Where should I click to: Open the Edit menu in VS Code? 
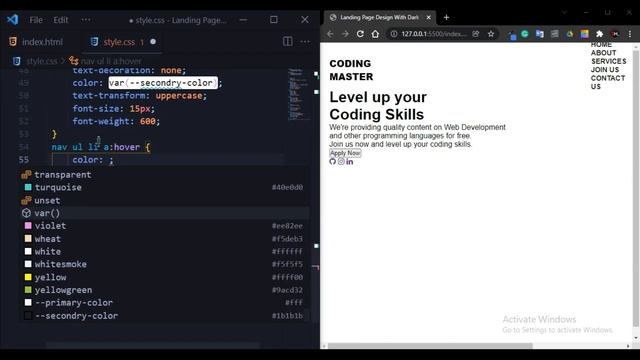pos(60,20)
